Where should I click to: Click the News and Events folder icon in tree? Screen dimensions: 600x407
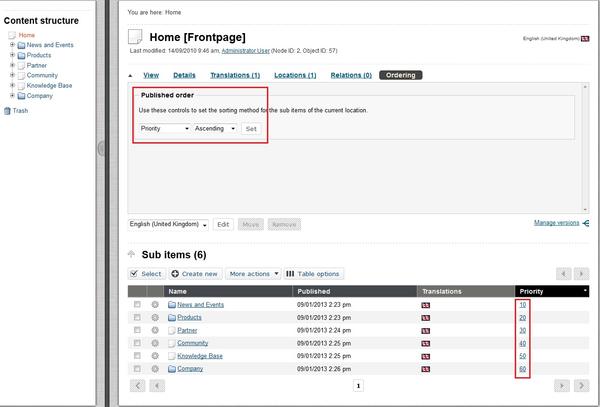coord(21,45)
